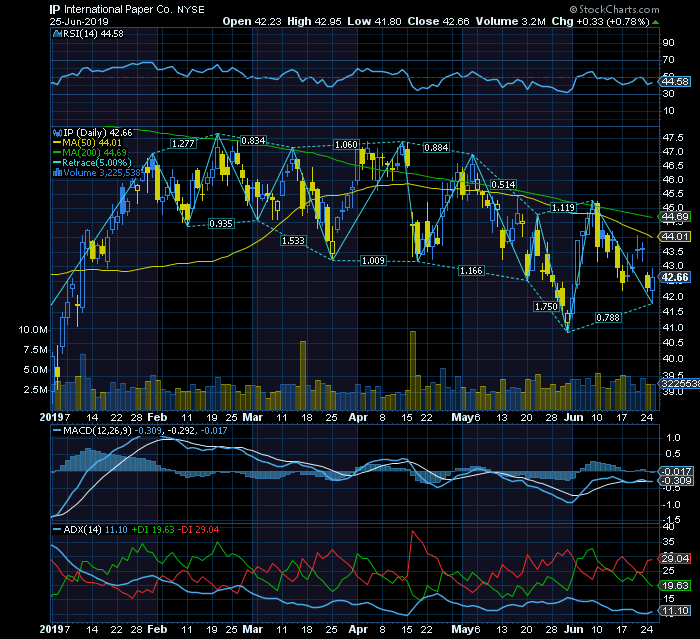Click the Volume 3,225,538 legend entry
The height and width of the screenshot is (639, 700).
(x=97, y=172)
